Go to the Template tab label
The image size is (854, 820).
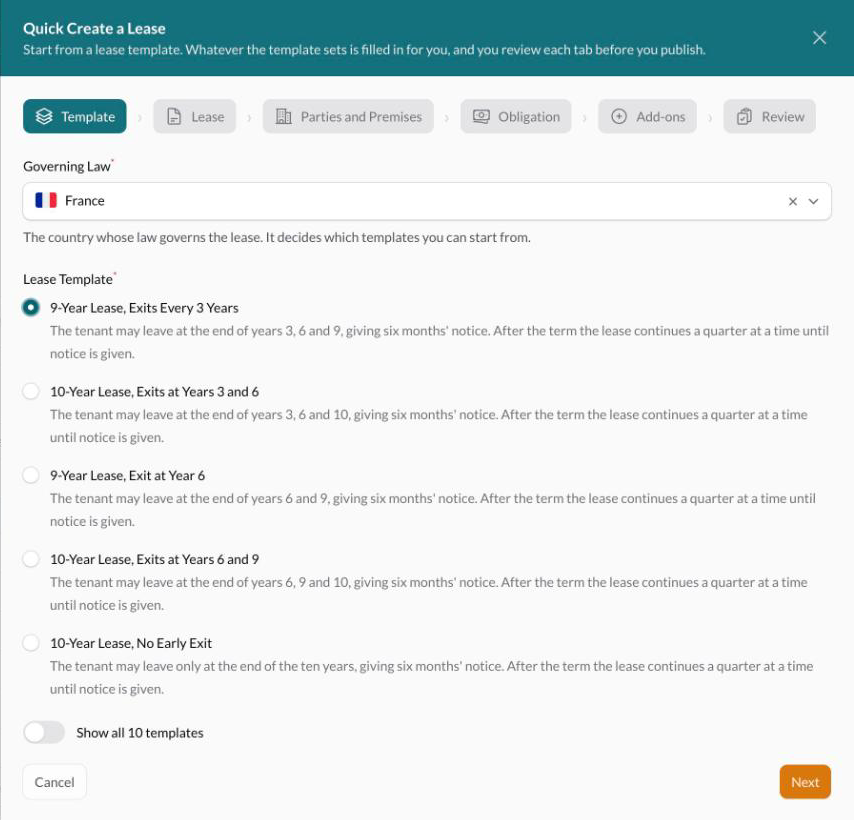(88, 117)
